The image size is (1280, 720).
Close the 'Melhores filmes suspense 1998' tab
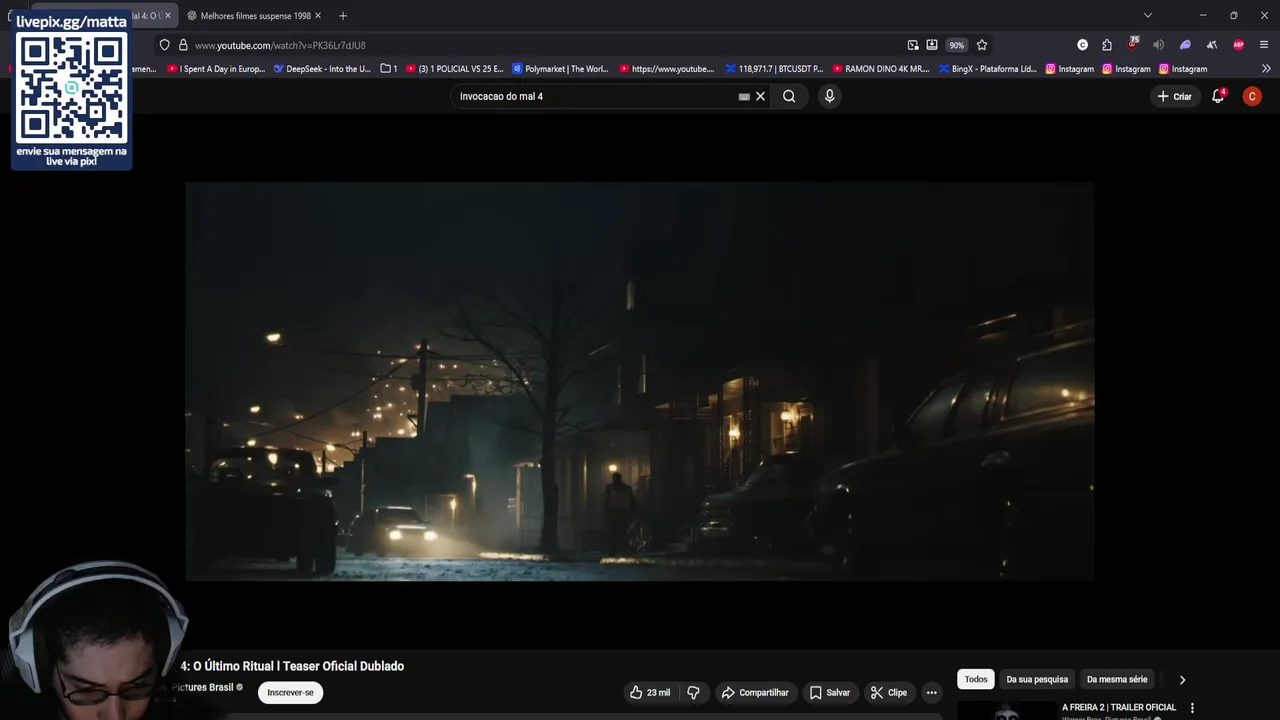[x=318, y=15]
